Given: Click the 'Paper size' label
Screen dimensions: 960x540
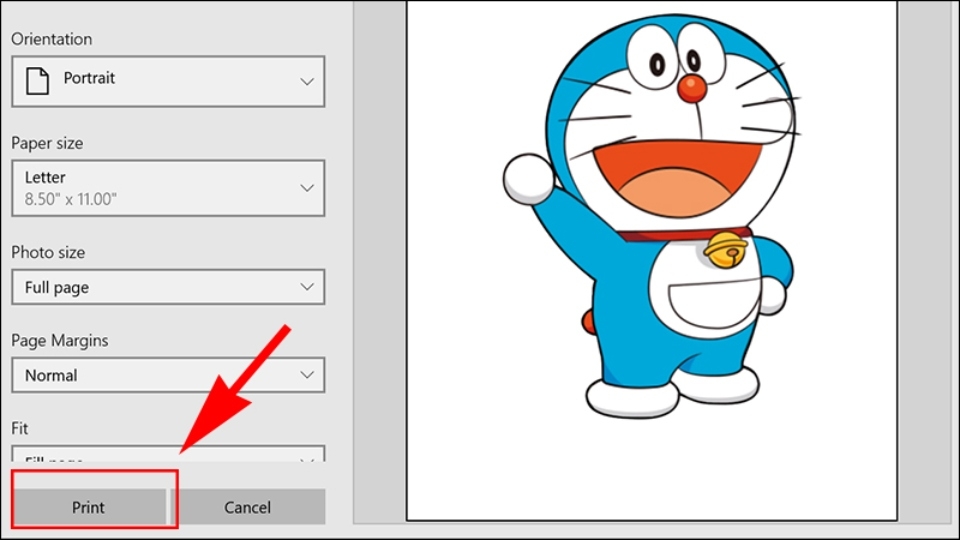Looking at the screenshot, I should click(47, 143).
